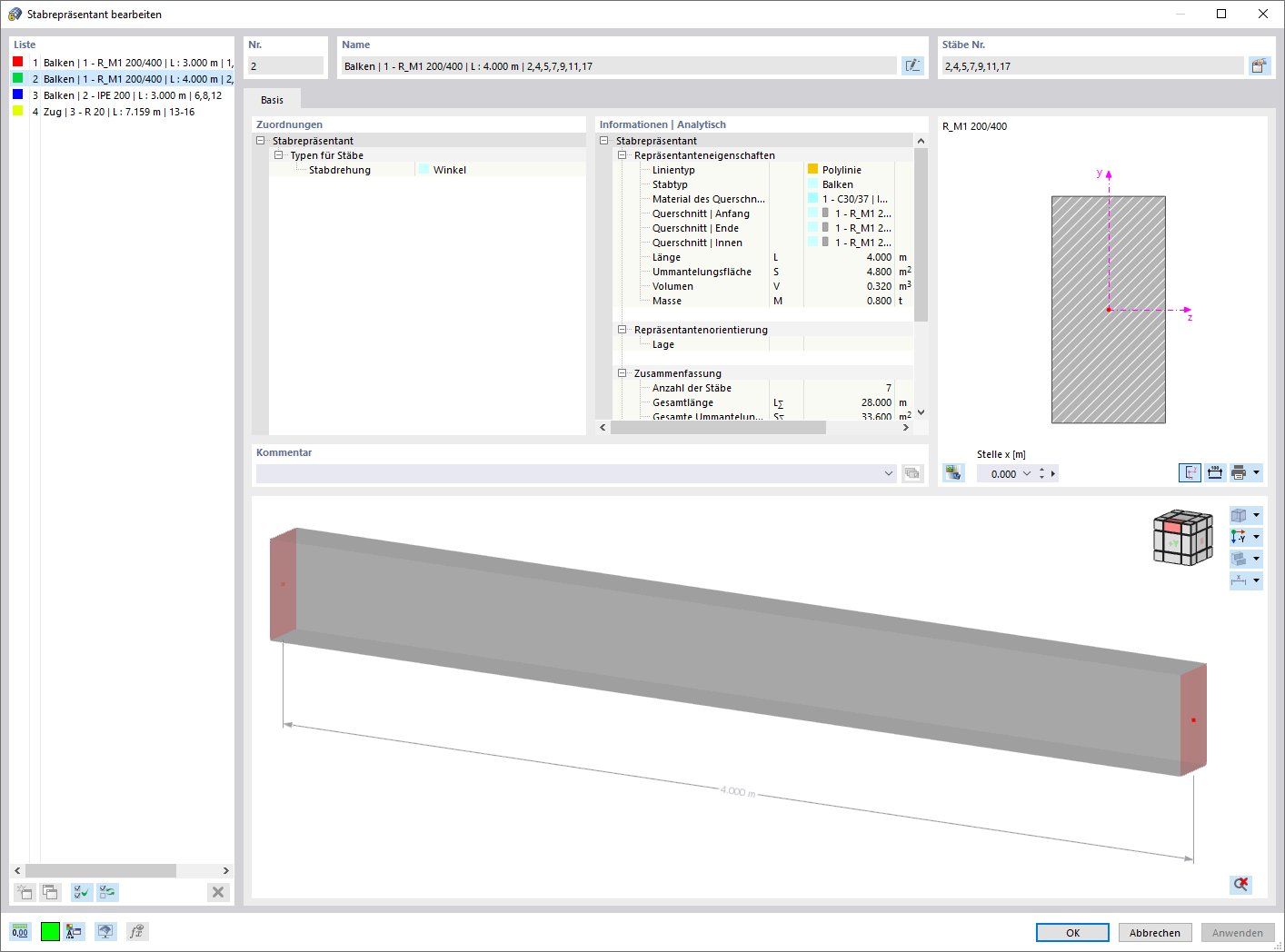
Task: Collapse the Repräsentanteneigenschaften node
Action: [x=623, y=155]
